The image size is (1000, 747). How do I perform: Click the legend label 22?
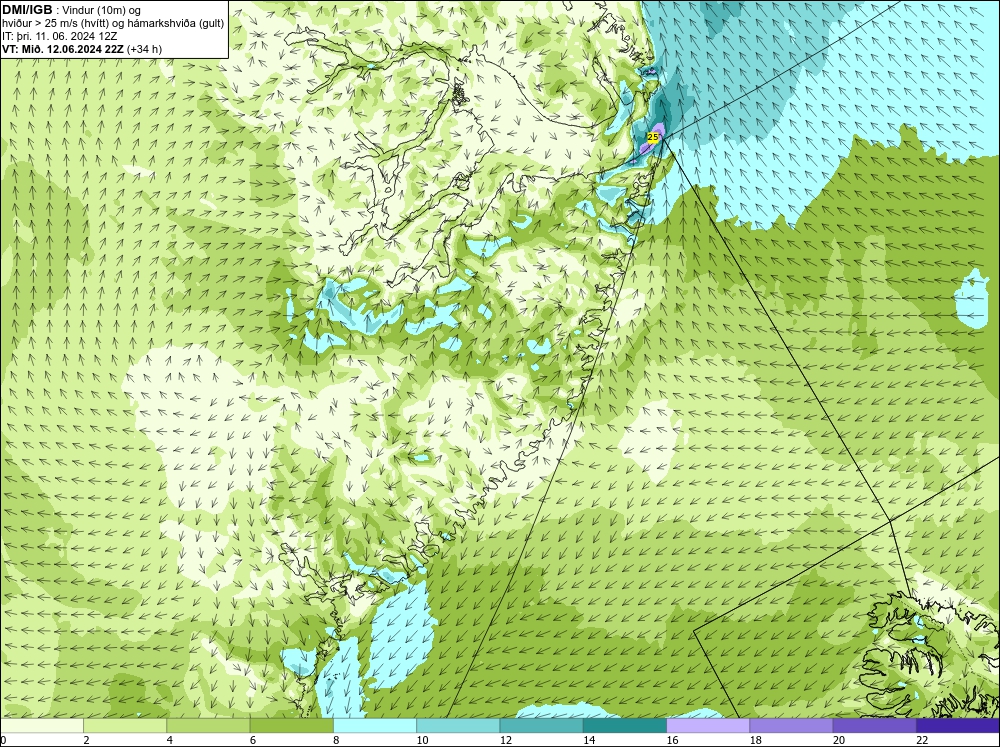click(x=922, y=740)
